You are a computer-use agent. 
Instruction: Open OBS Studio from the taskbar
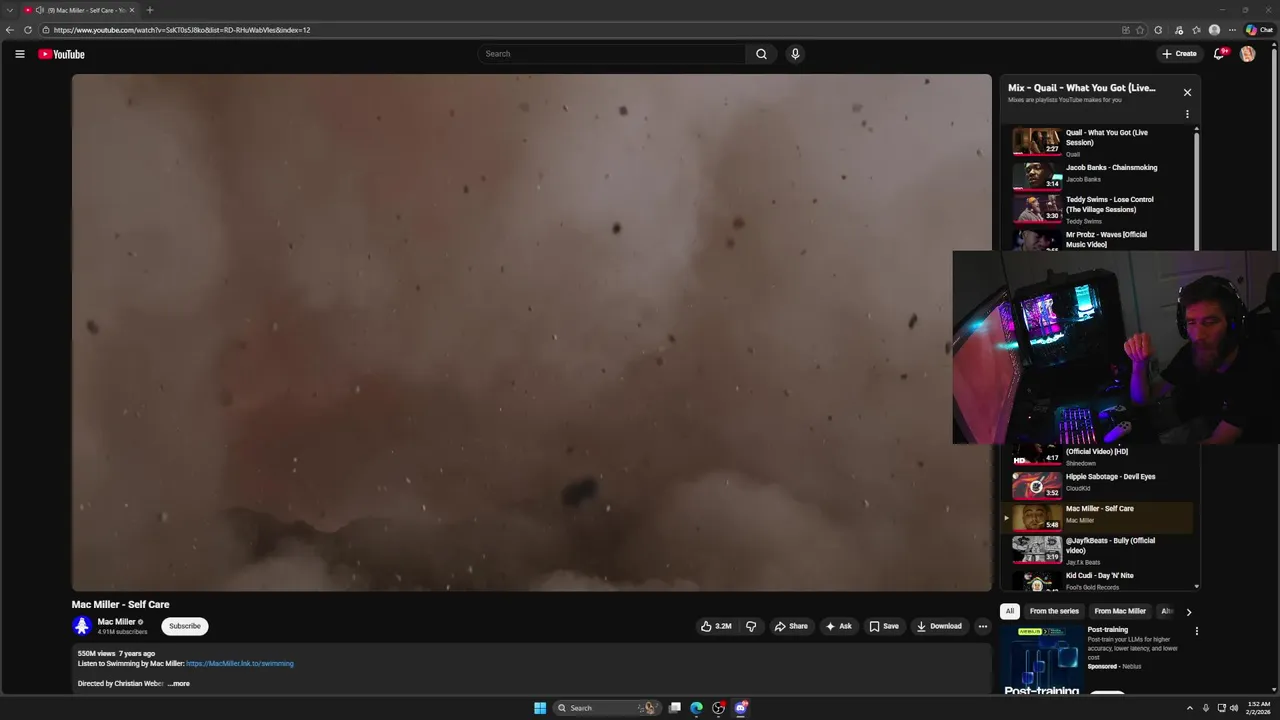[x=719, y=708]
